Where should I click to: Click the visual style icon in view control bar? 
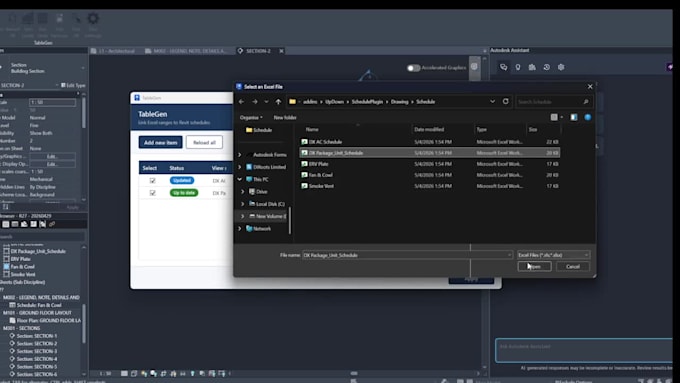134,373
